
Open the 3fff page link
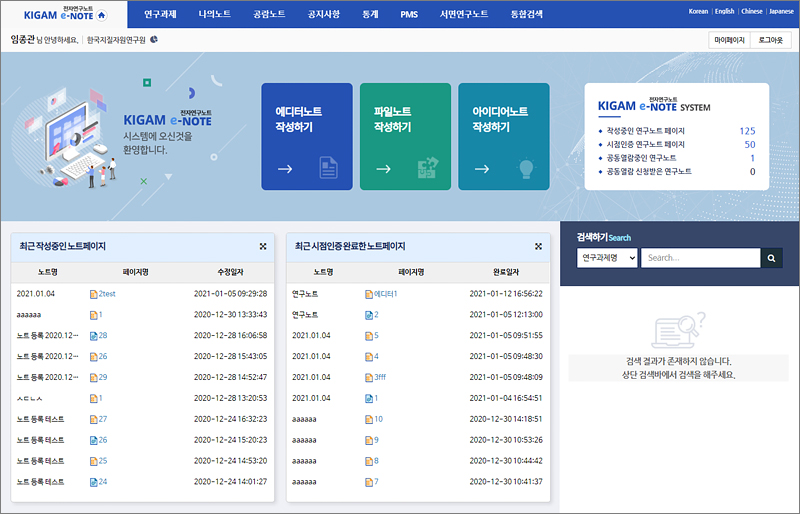[x=380, y=377]
